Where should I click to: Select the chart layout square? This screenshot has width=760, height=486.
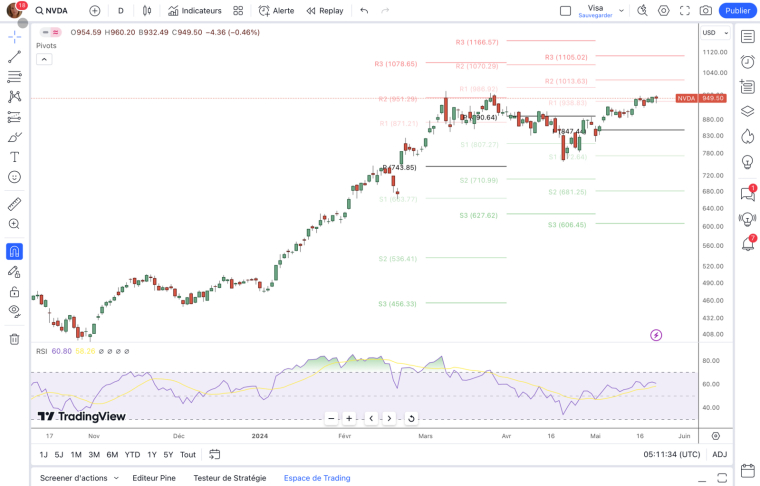565,11
